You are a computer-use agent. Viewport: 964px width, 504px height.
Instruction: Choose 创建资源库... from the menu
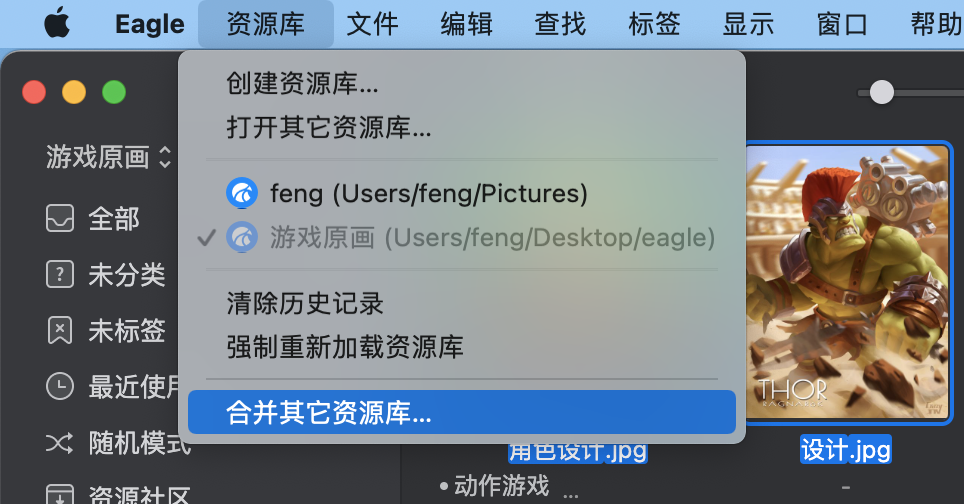(302, 84)
